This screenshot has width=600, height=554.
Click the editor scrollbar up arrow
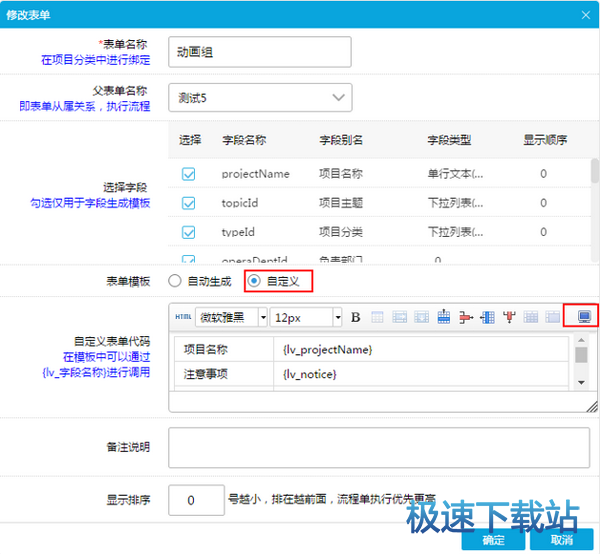pos(581,340)
